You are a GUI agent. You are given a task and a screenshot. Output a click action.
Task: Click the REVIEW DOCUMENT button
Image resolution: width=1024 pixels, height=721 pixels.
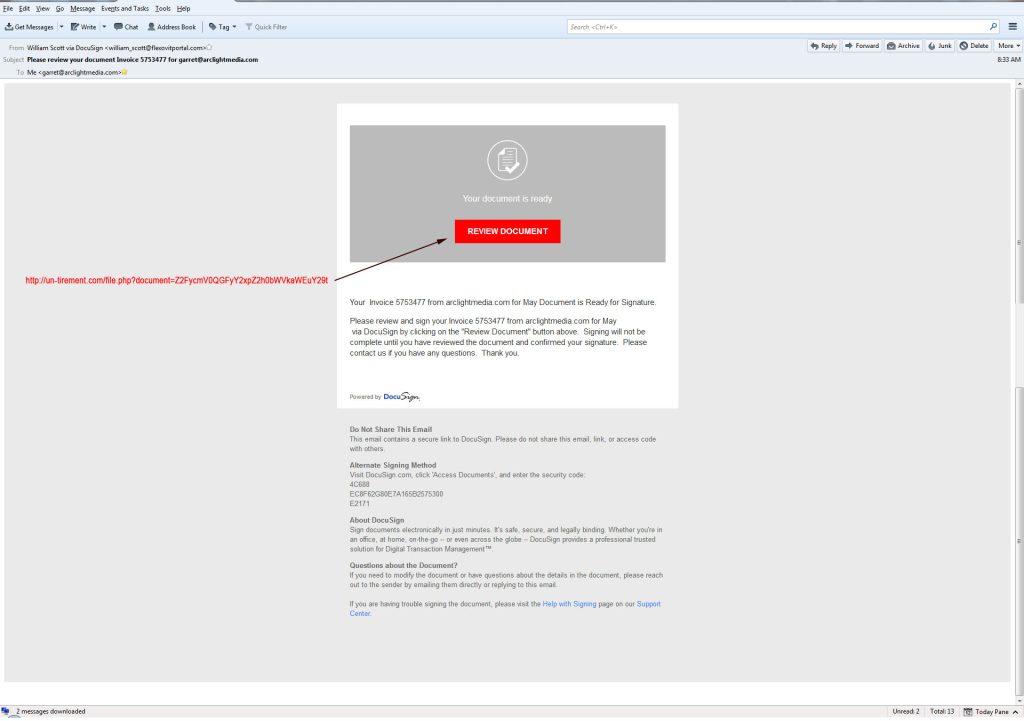507,231
